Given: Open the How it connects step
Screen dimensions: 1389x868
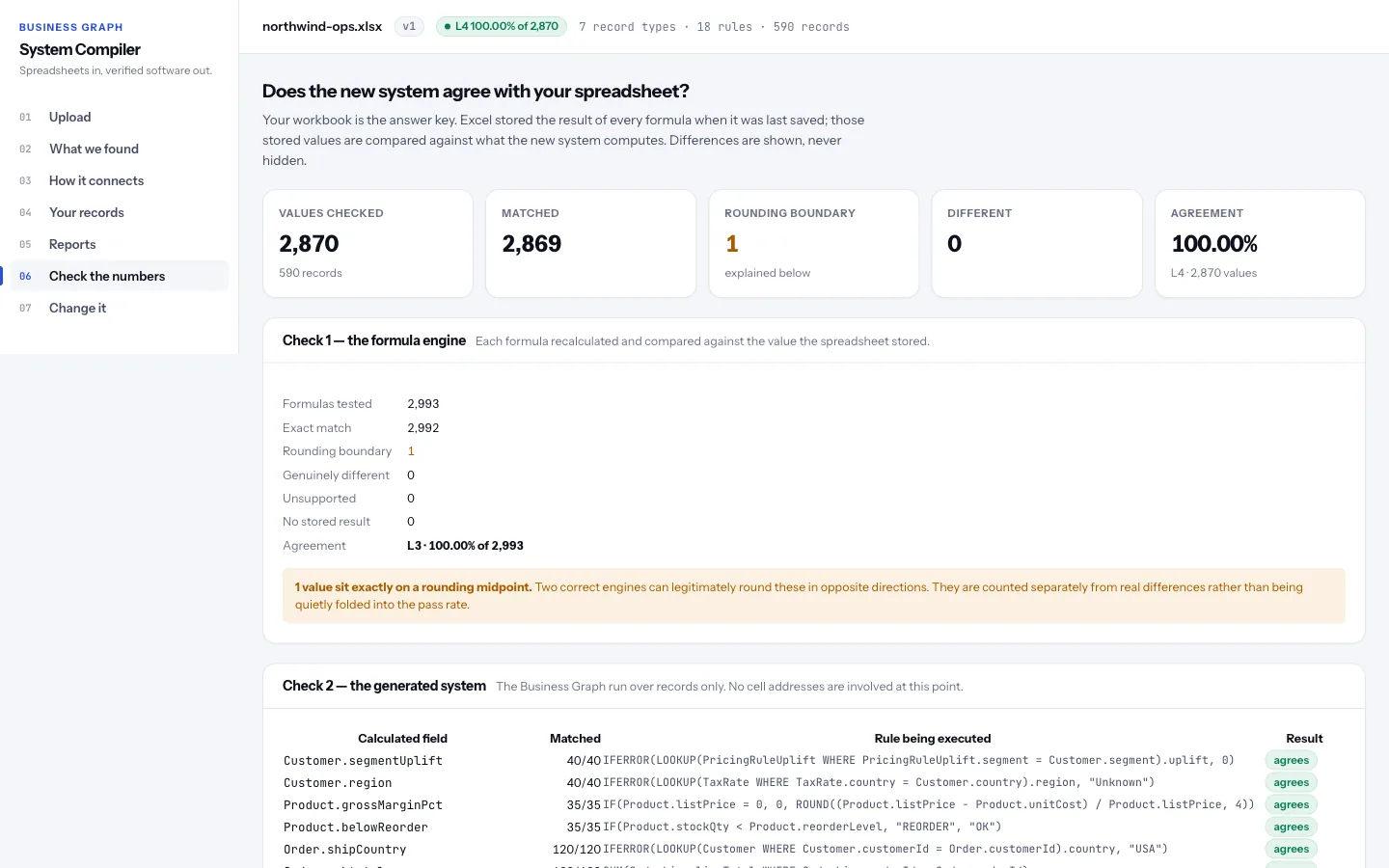Looking at the screenshot, I should (119, 180).
